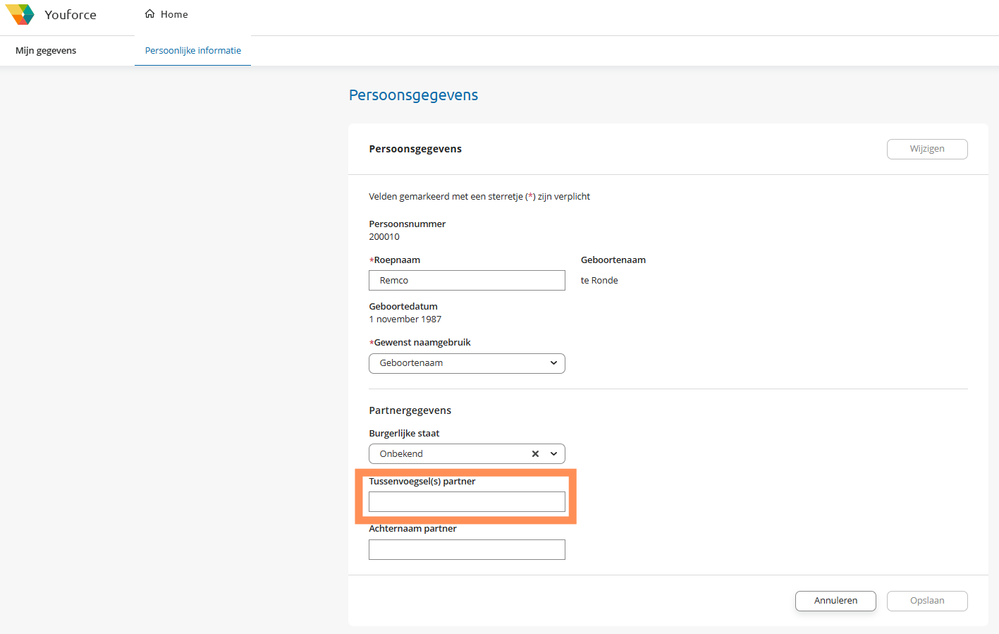Image resolution: width=999 pixels, height=634 pixels.
Task: Click the Opslaan button
Action: tap(927, 601)
